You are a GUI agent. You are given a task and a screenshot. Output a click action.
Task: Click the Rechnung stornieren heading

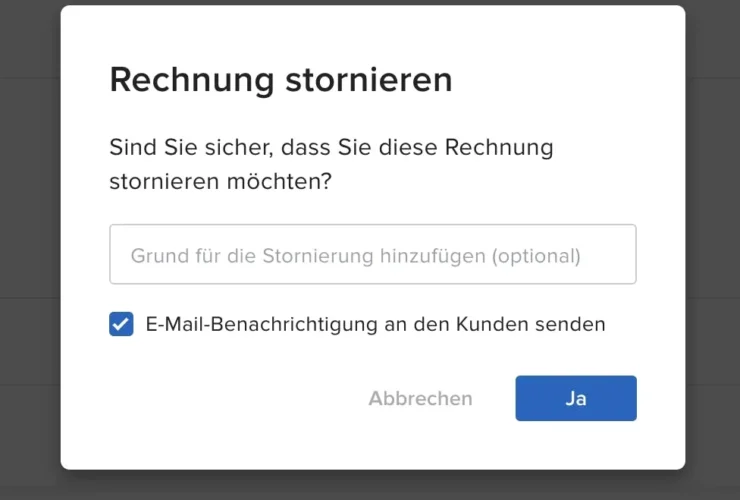(281, 80)
